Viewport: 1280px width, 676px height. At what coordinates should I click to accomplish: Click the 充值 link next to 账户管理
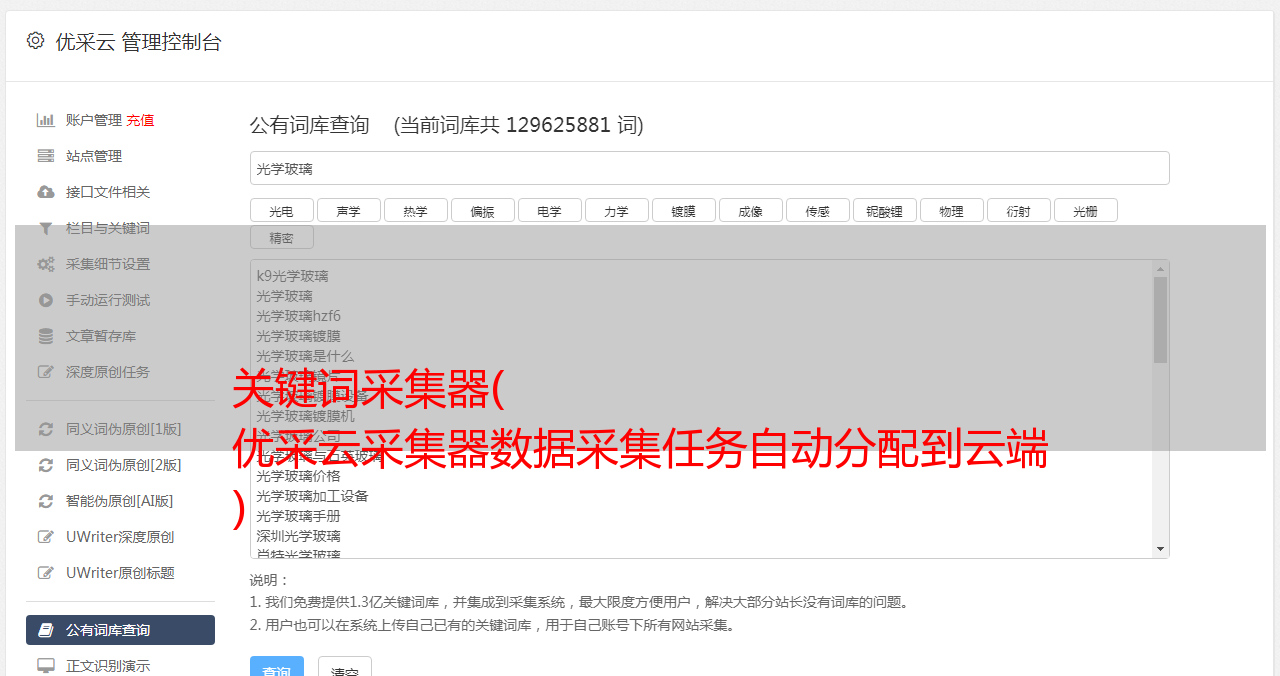pos(140,120)
